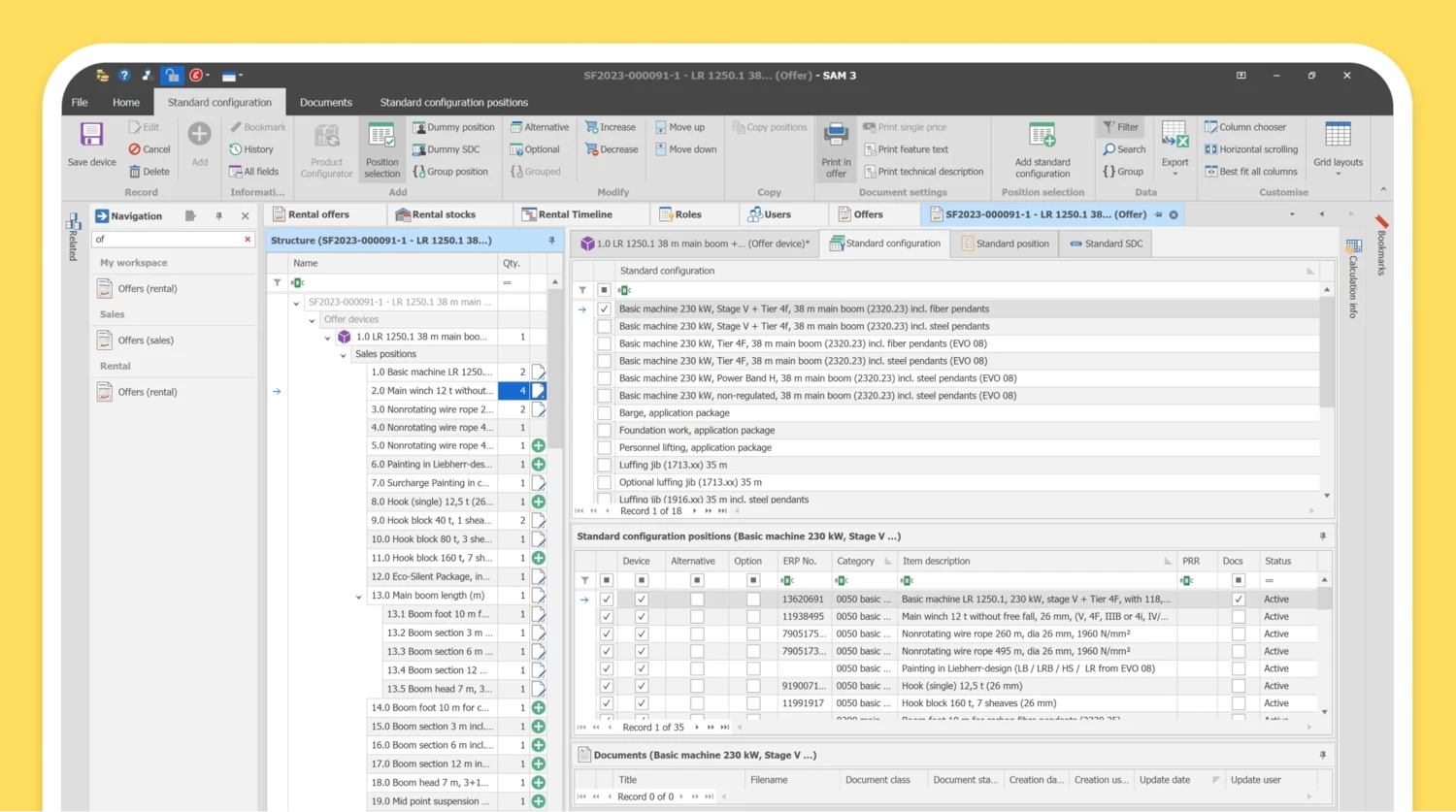Click the Cancel button in Record group

149,149
